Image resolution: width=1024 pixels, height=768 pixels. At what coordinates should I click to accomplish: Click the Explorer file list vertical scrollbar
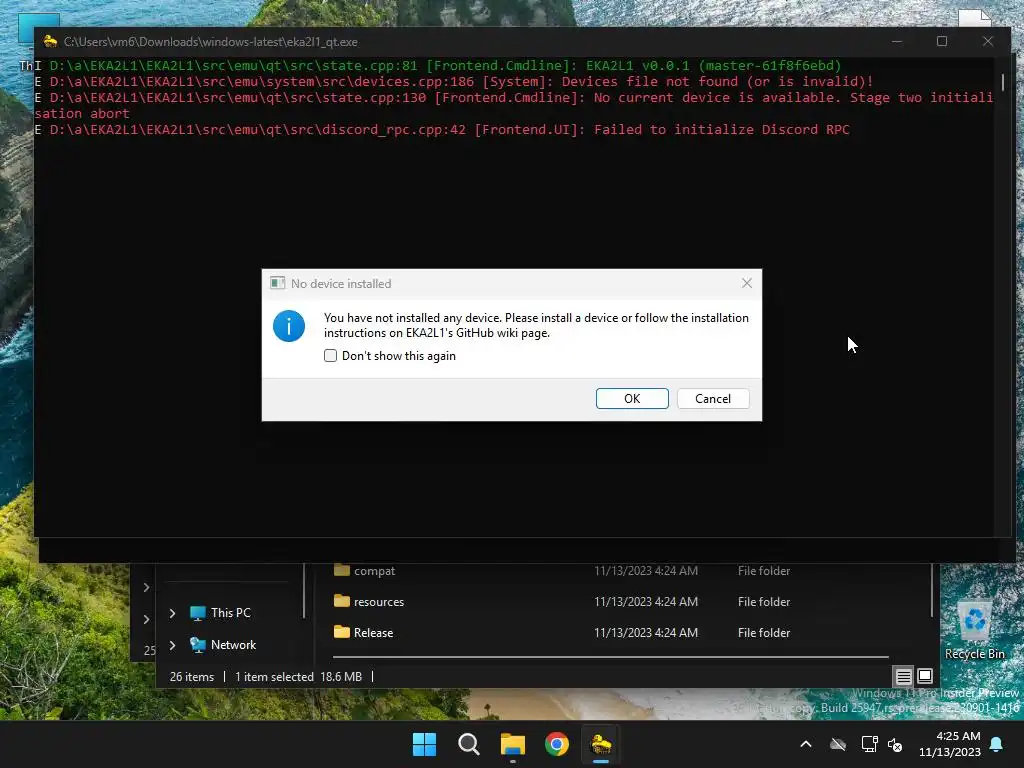(x=932, y=591)
